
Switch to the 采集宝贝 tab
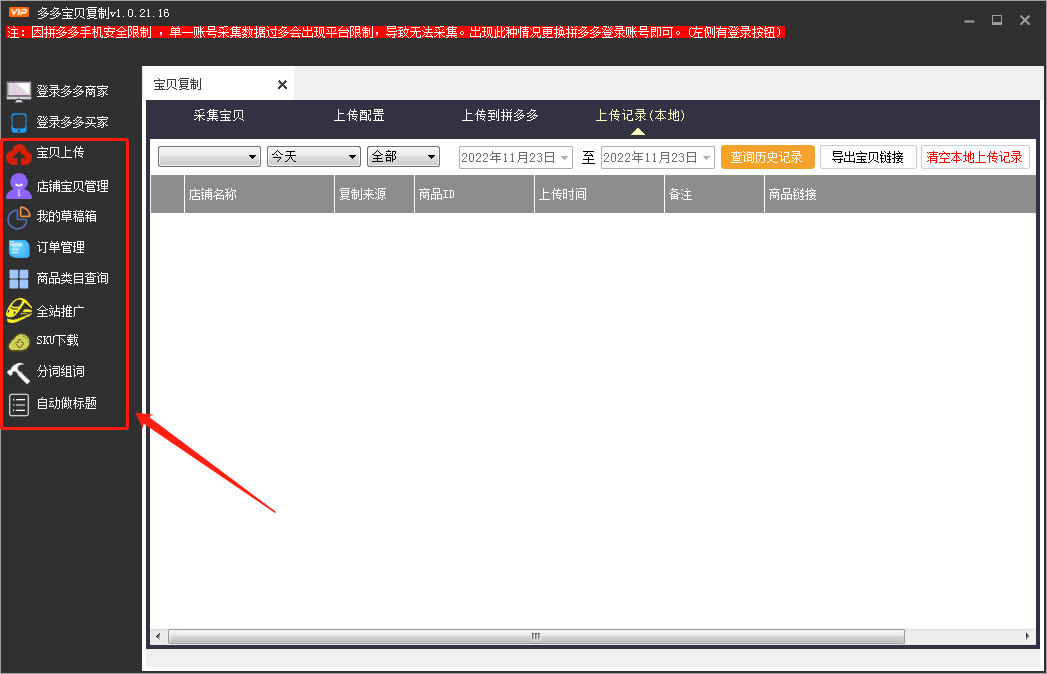coord(221,115)
